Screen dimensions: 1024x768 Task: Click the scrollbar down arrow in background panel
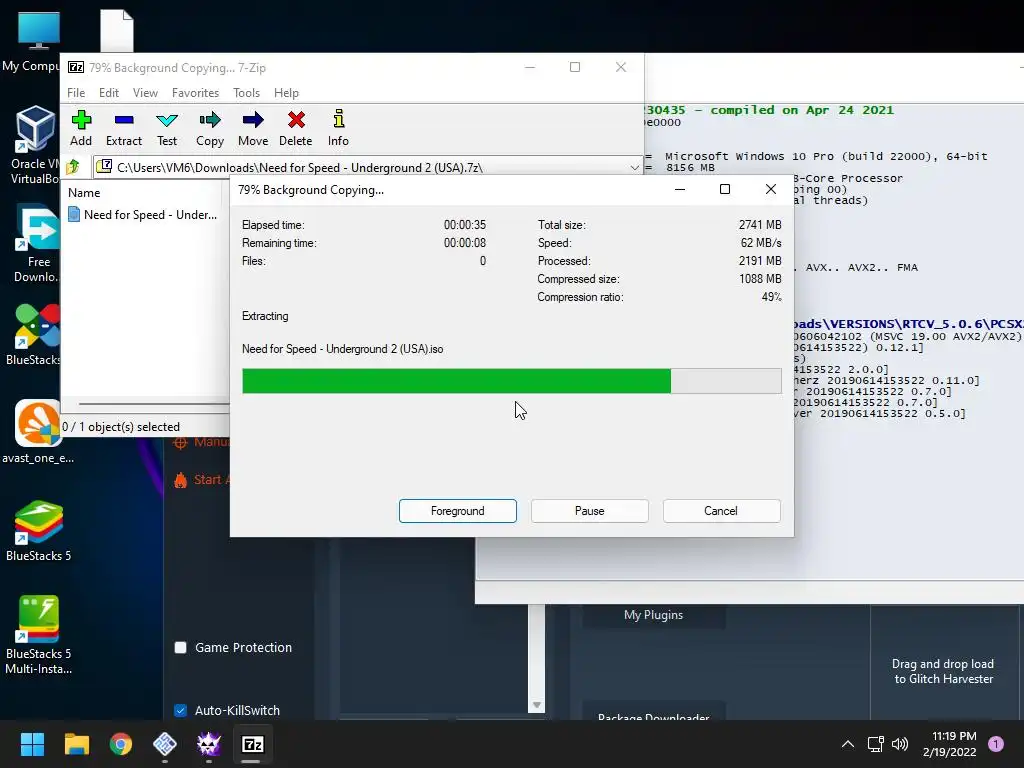pyautogui.click(x=536, y=705)
